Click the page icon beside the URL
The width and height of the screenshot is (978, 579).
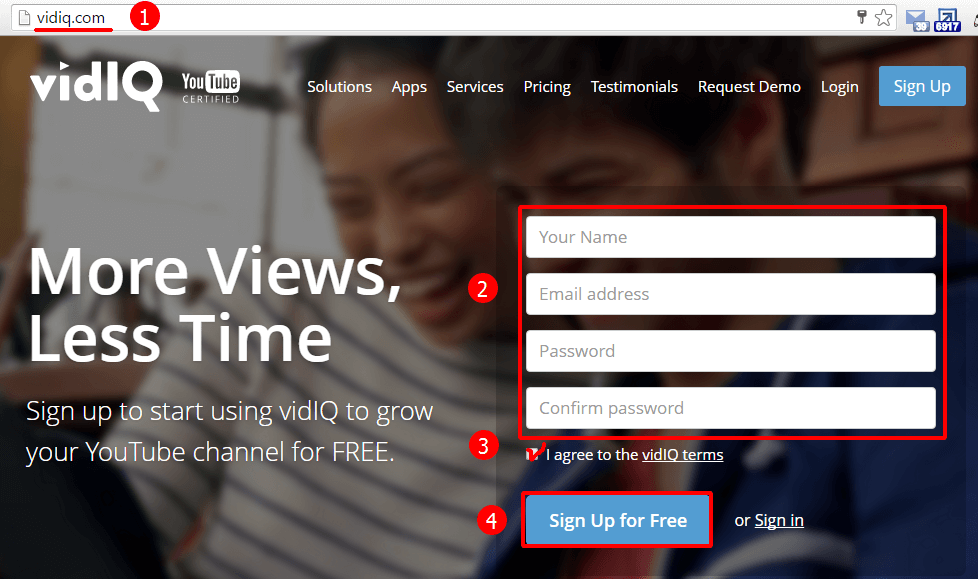[x=22, y=17]
